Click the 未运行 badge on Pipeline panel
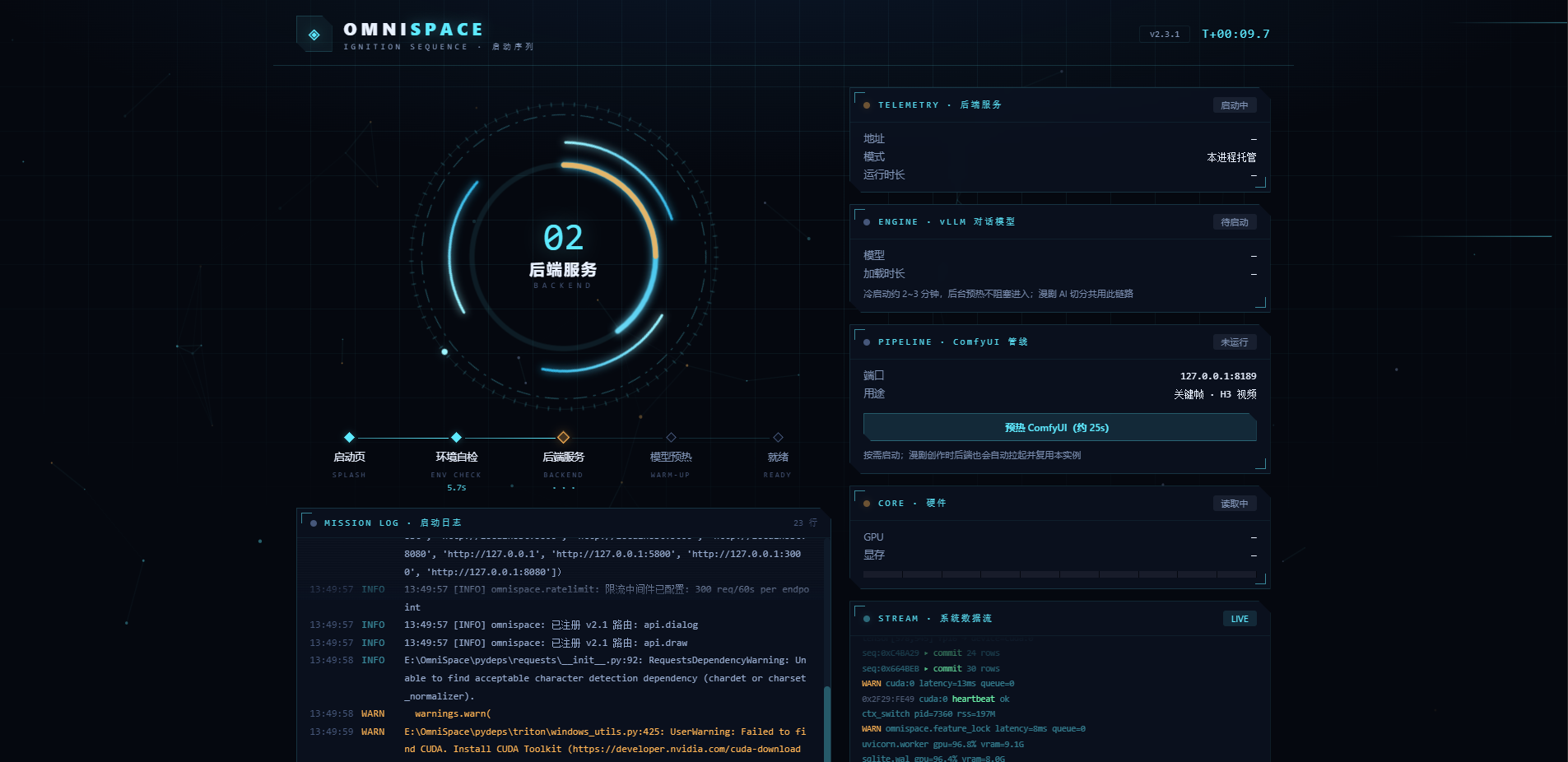The image size is (1568, 762). tap(1234, 342)
